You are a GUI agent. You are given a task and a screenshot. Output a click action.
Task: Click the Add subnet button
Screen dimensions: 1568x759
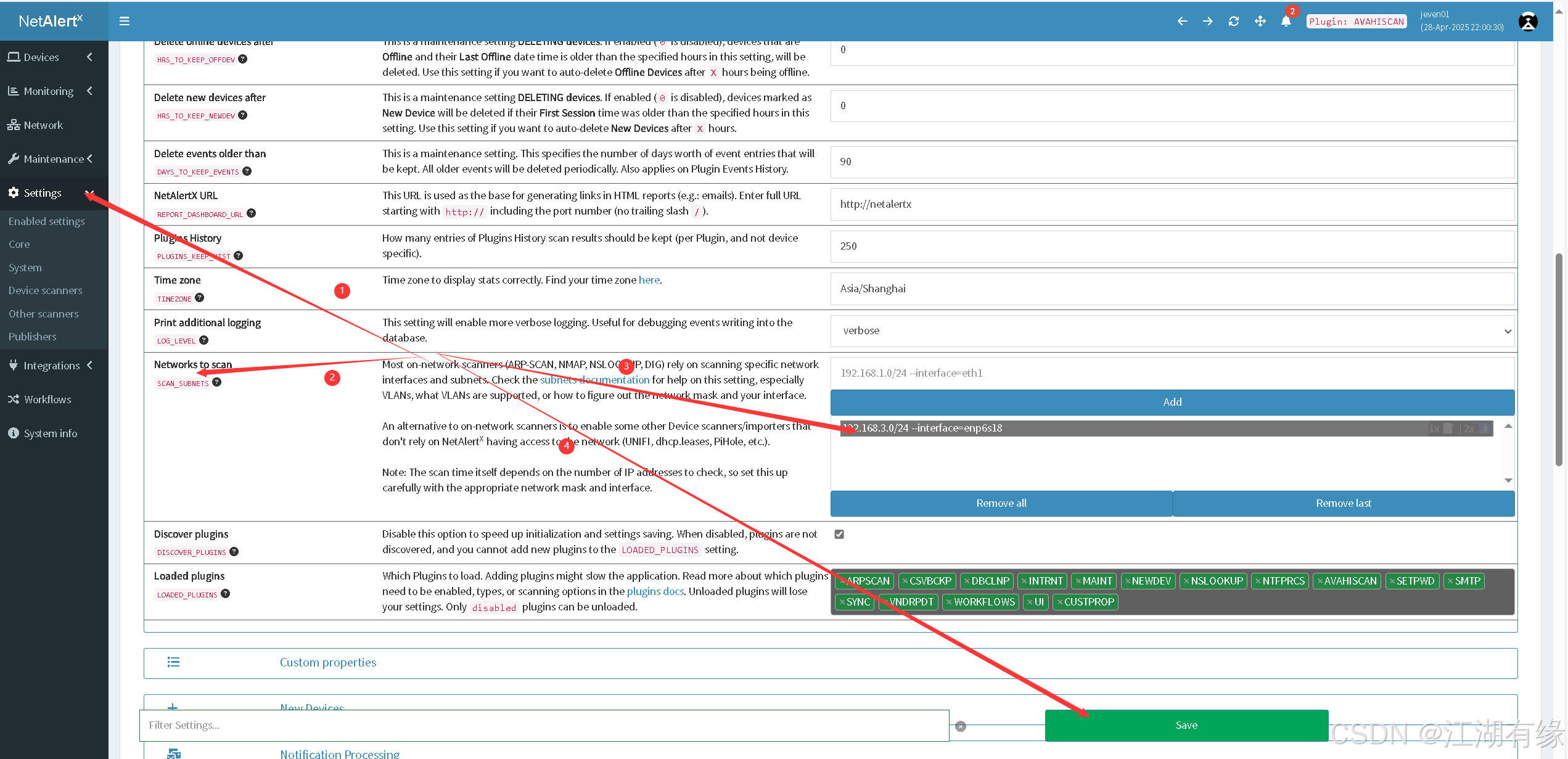(1172, 402)
